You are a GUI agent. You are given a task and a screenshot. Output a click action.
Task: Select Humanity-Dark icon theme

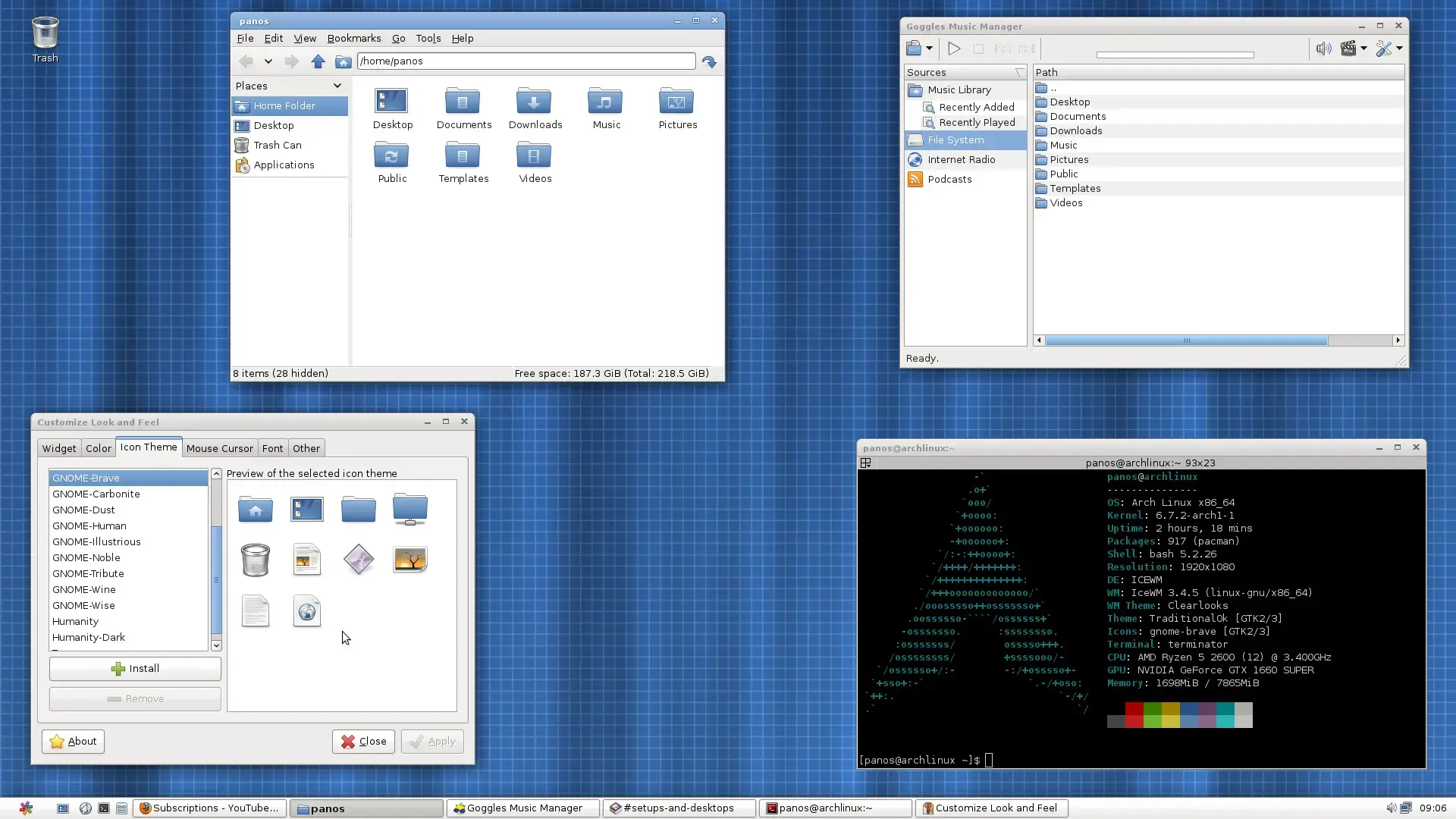[x=128, y=637]
